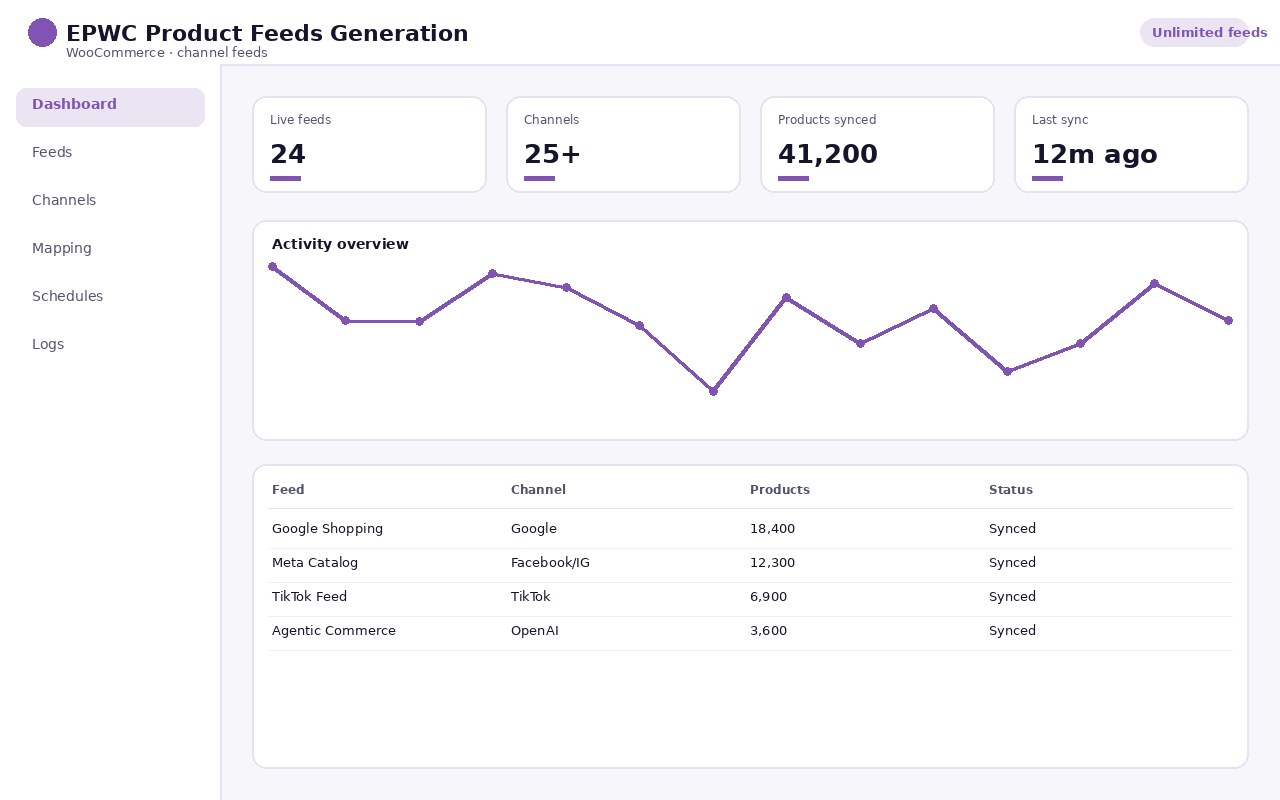Select the Meta Catalog feed name
This screenshot has width=1280, height=800.
coord(315,563)
